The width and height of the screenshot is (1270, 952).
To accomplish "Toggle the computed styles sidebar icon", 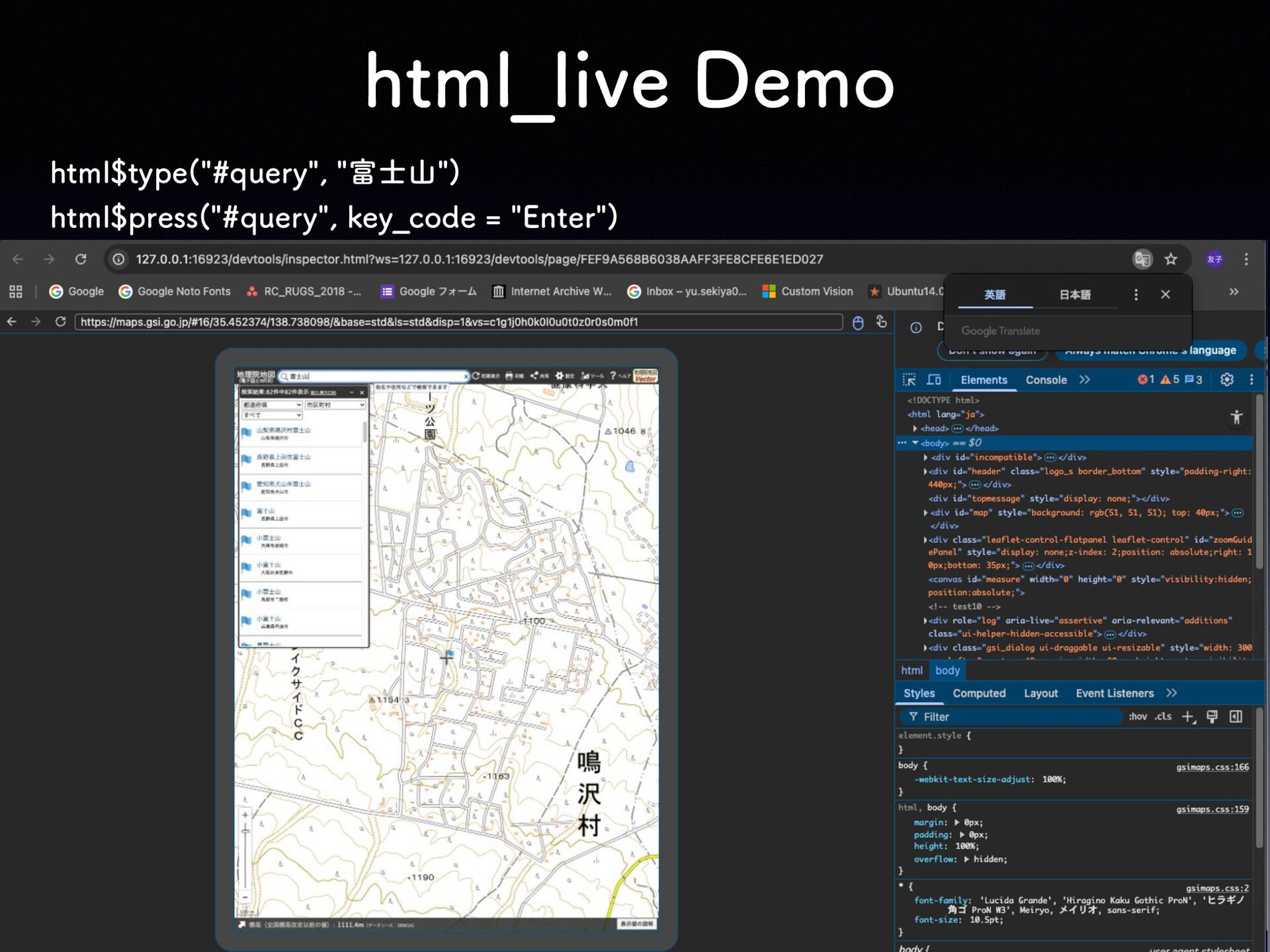I will click(x=1236, y=717).
